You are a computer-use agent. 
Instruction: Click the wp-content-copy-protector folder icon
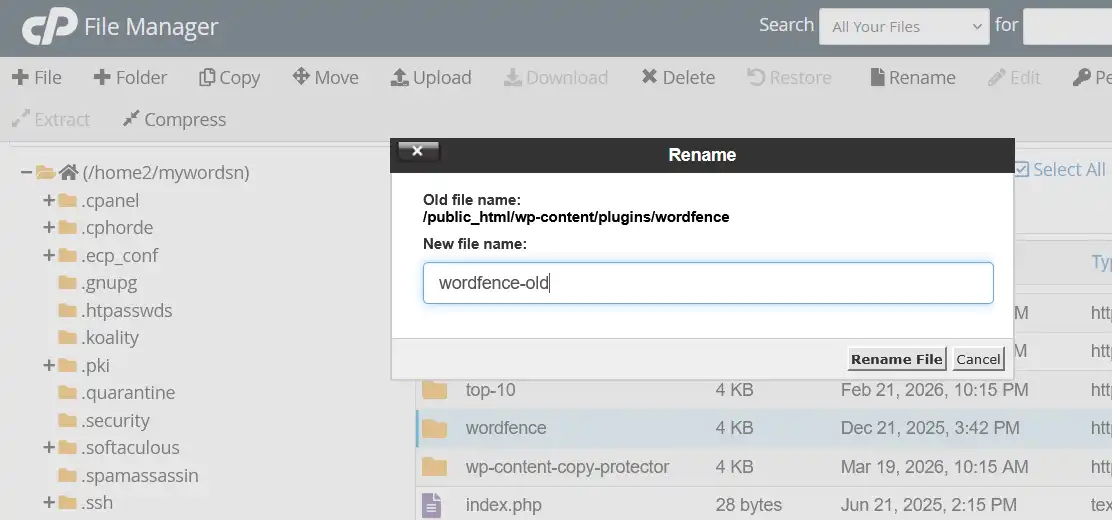[435, 467]
